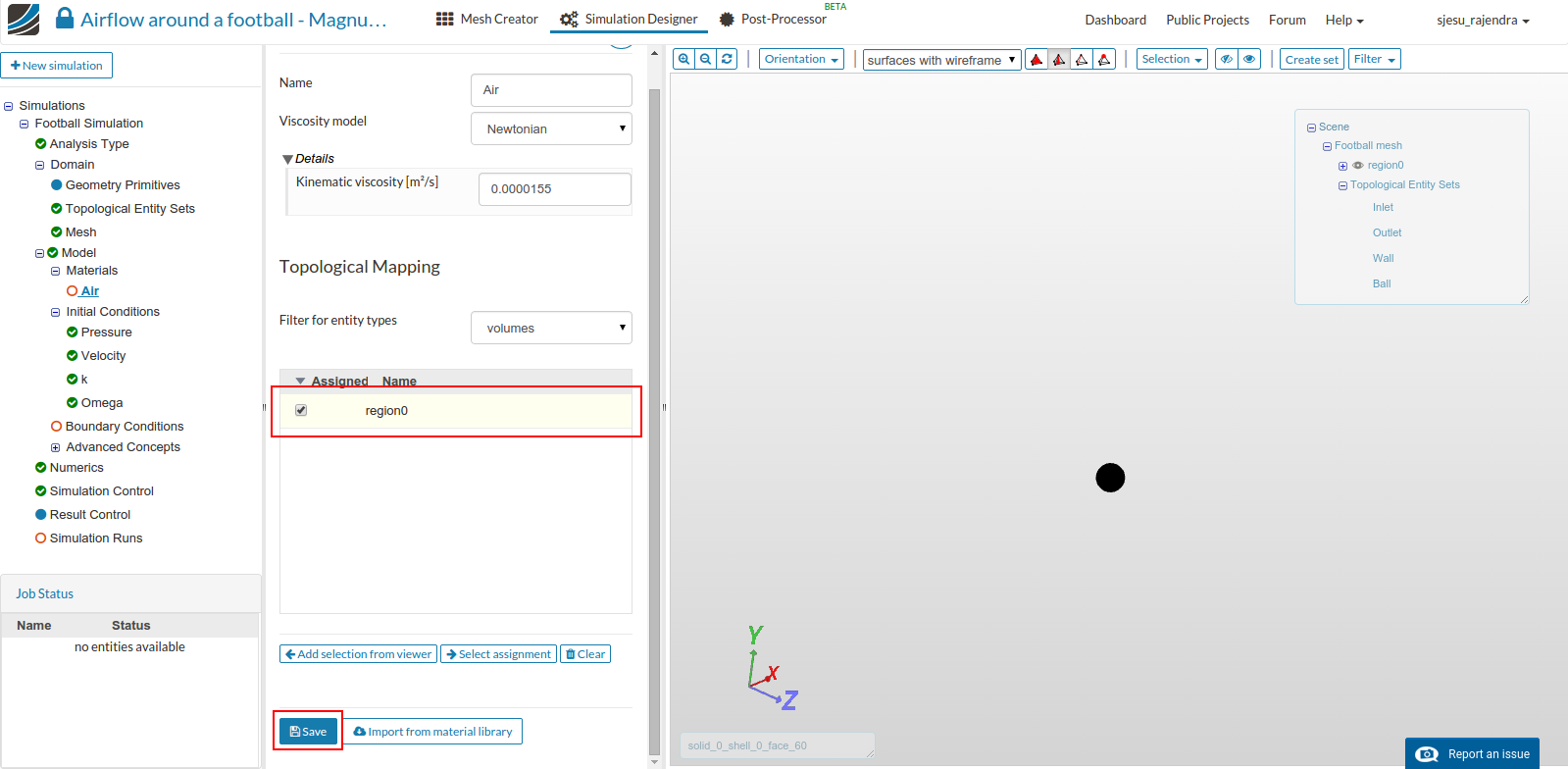Collapse the Initial Conditions tree node
Image resolution: width=1568 pixels, height=769 pixels.
56,312
